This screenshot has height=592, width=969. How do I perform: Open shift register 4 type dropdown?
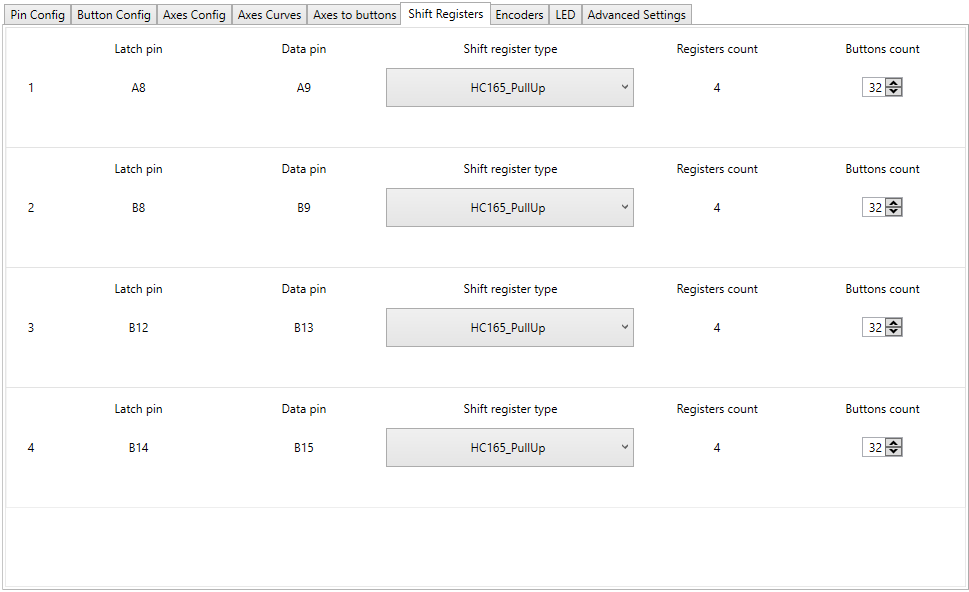(x=510, y=448)
